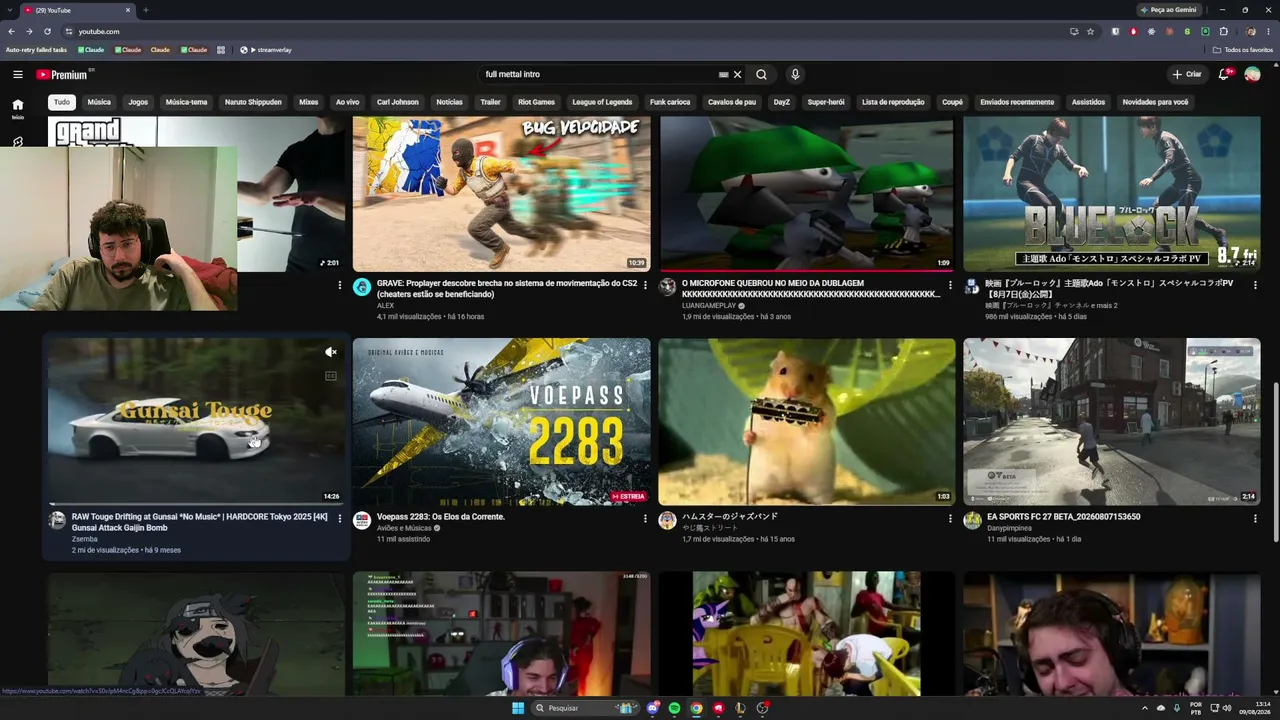This screenshot has width=1280, height=720.
Task: Start voice search with the microphone
Action: pos(795,74)
